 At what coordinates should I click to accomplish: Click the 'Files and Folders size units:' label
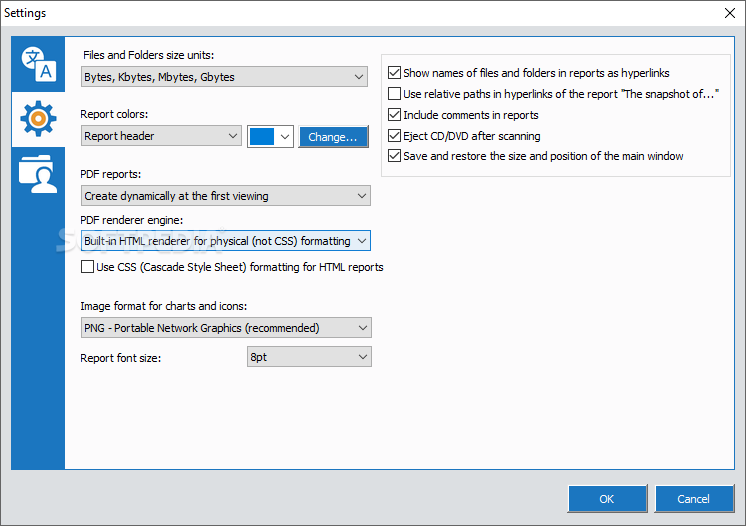[148, 55]
